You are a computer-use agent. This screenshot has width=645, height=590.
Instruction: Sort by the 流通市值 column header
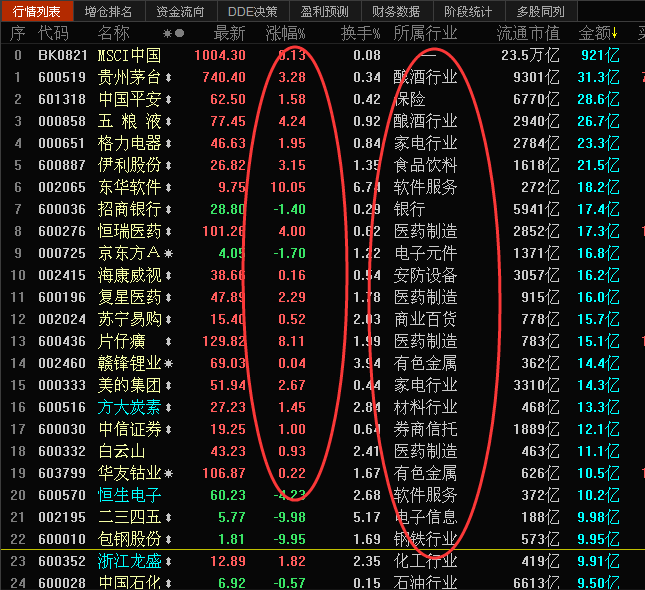click(x=528, y=33)
